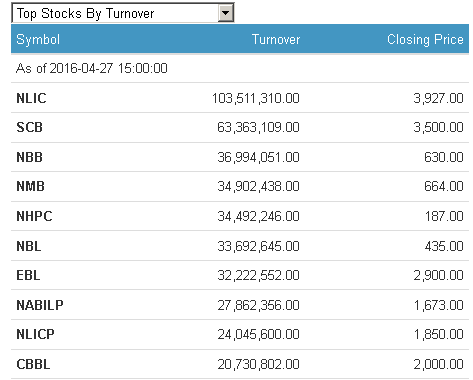Viewport: 473px width, 380px height.
Task: Click NHPC closing price 187.00
Action: pyautogui.click(x=444, y=216)
